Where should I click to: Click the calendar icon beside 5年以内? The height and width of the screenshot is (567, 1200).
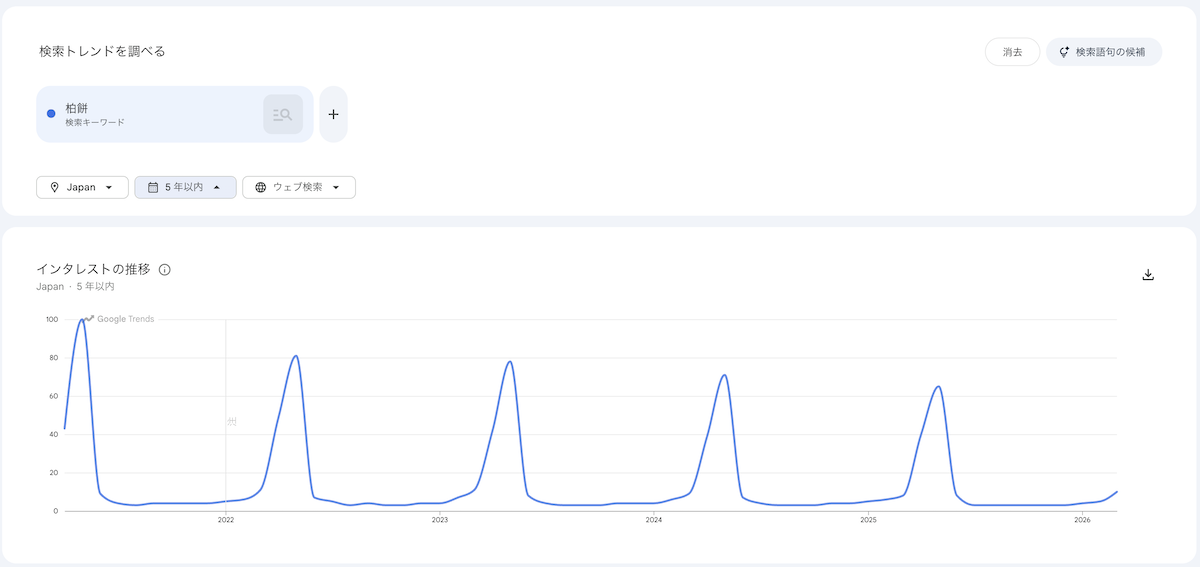(152, 187)
